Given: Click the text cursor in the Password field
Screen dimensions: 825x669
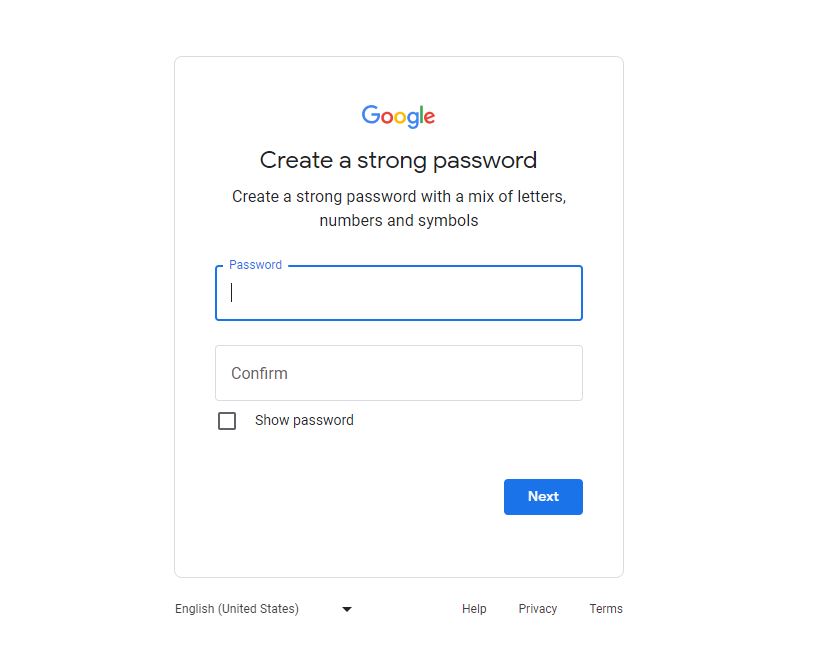Looking at the screenshot, I should point(232,292).
